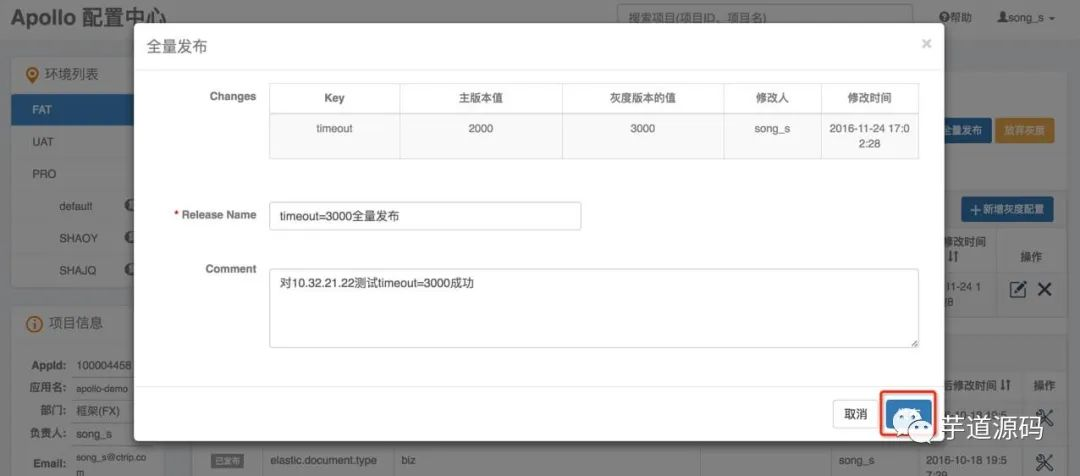This screenshot has height=476, width=1080.
Task: Click the gray version value 3000
Action: tap(643, 129)
